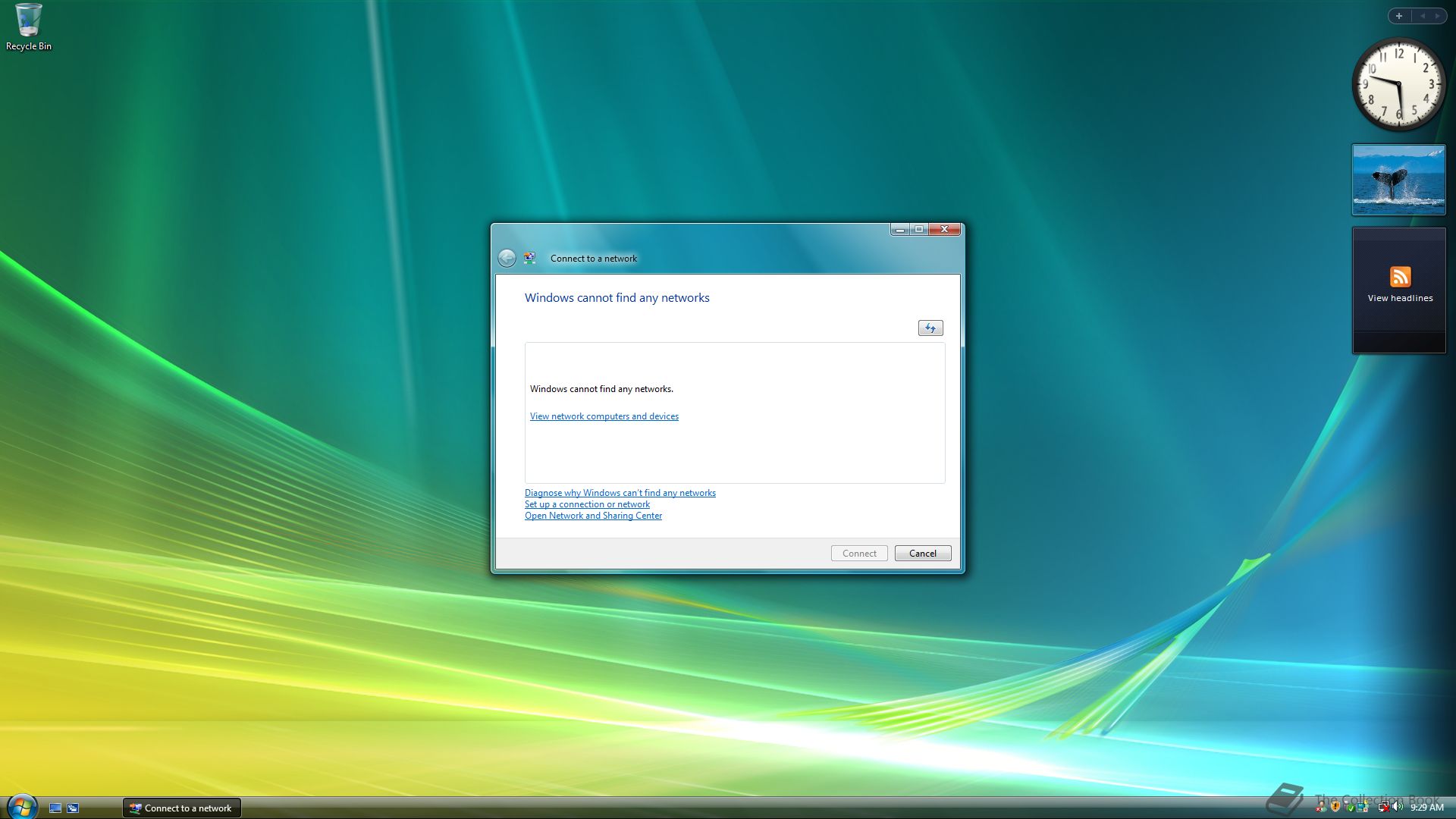1456x819 pixels.
Task: Open View network computers and devices
Action: point(604,416)
